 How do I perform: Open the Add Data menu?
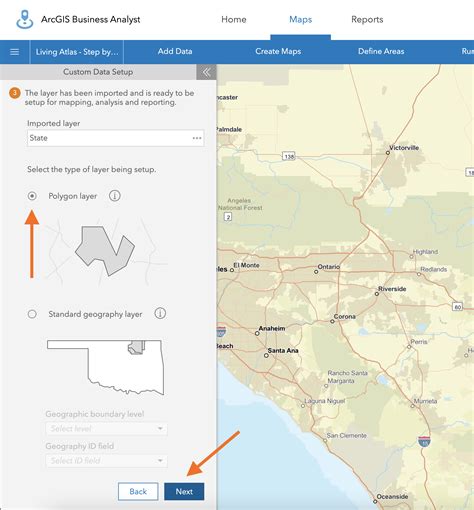[x=175, y=51]
